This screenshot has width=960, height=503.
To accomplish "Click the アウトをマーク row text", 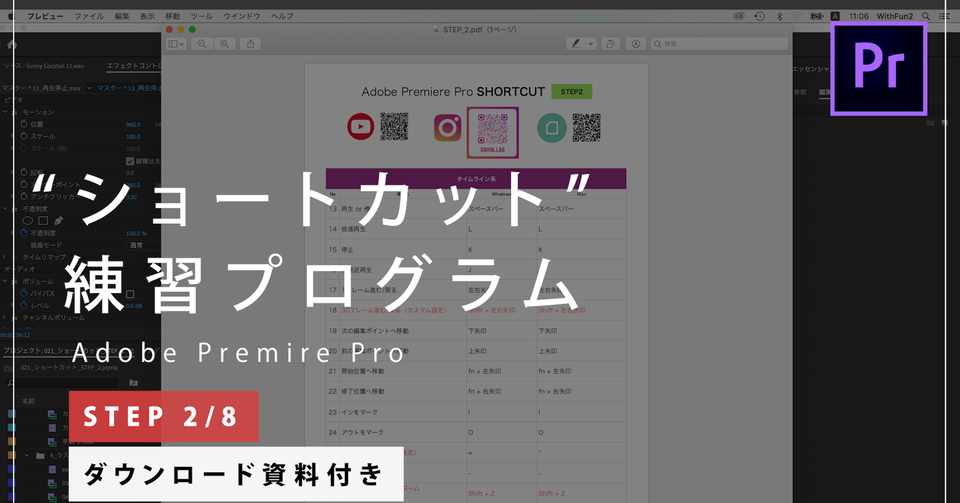I will 362,433.
